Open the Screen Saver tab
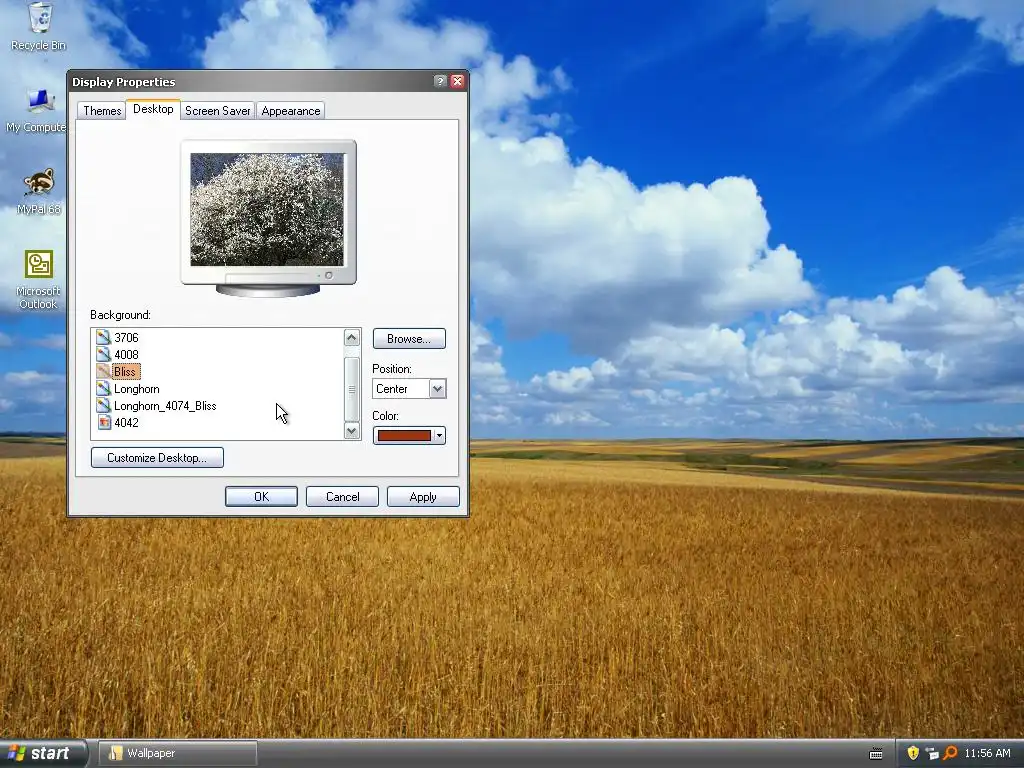 tap(217, 111)
